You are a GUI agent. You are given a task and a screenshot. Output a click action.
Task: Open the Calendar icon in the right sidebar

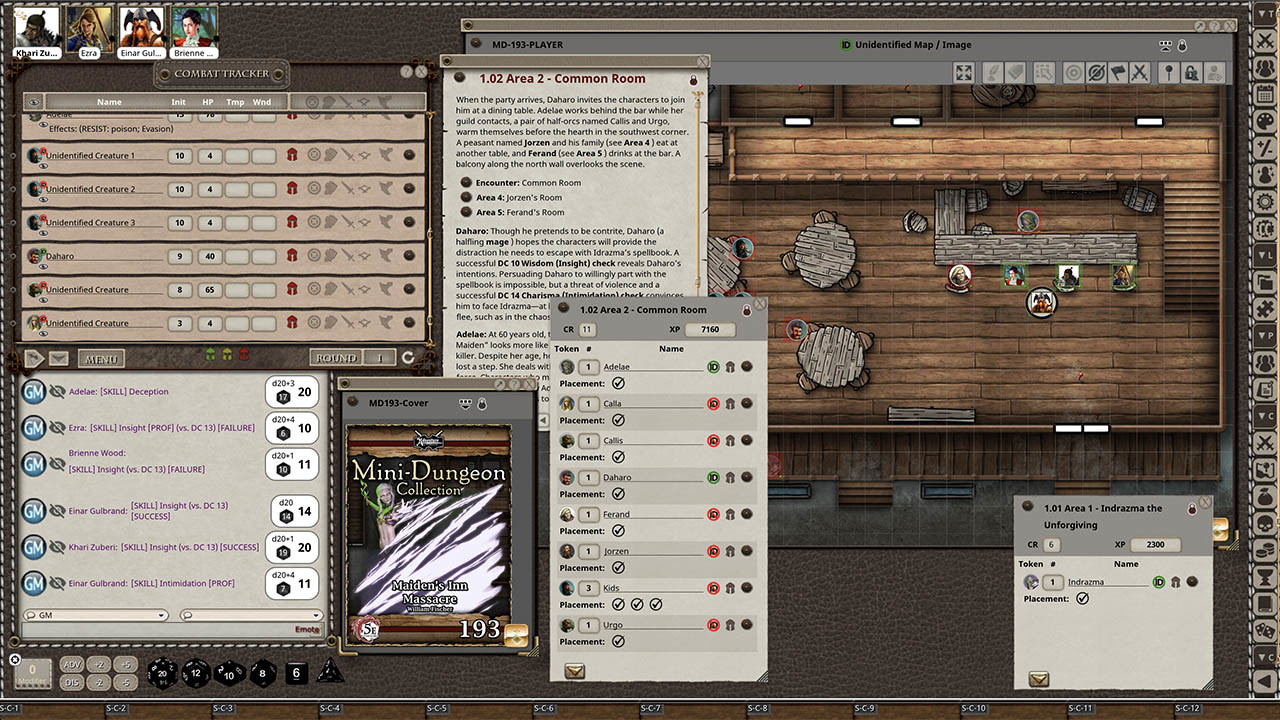tap(1262, 95)
